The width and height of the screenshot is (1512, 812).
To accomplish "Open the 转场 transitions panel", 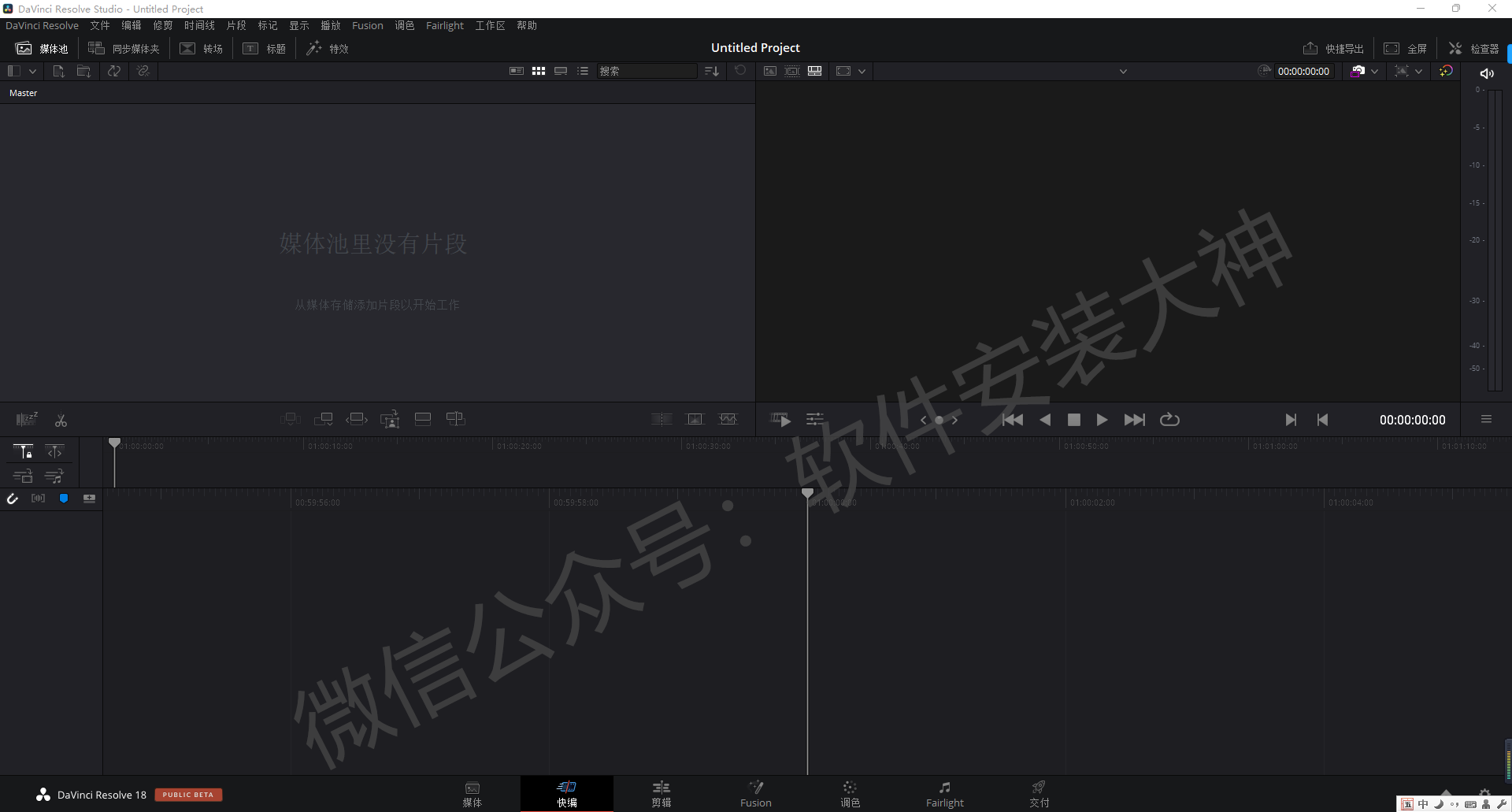I will (x=202, y=49).
